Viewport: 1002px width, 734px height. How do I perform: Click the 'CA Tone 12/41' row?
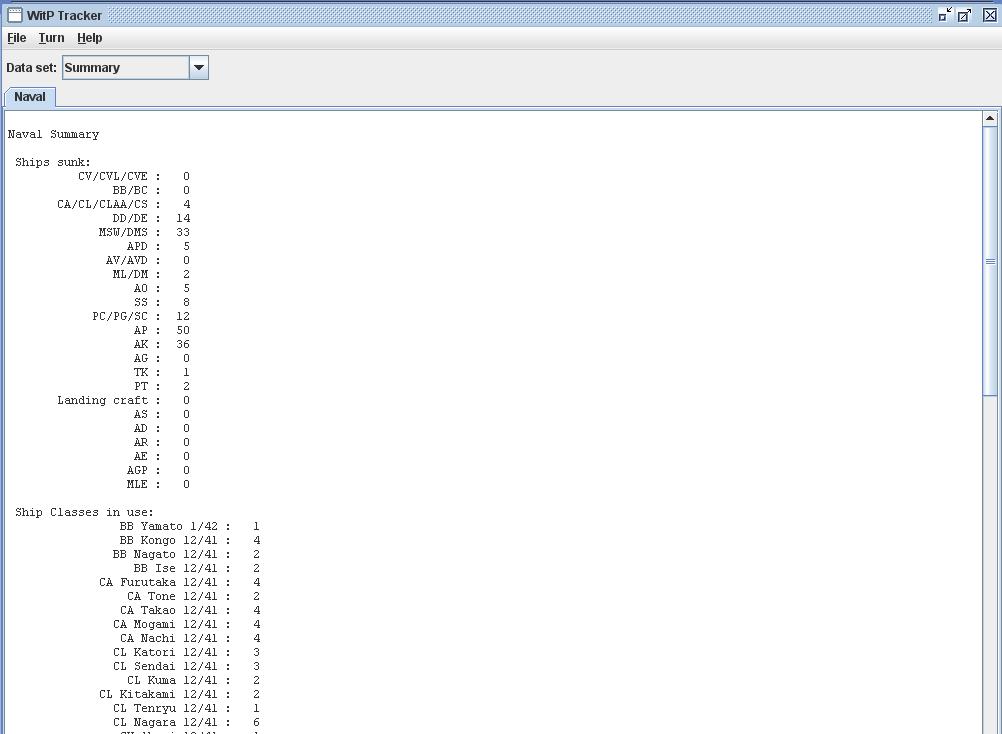tap(193, 597)
